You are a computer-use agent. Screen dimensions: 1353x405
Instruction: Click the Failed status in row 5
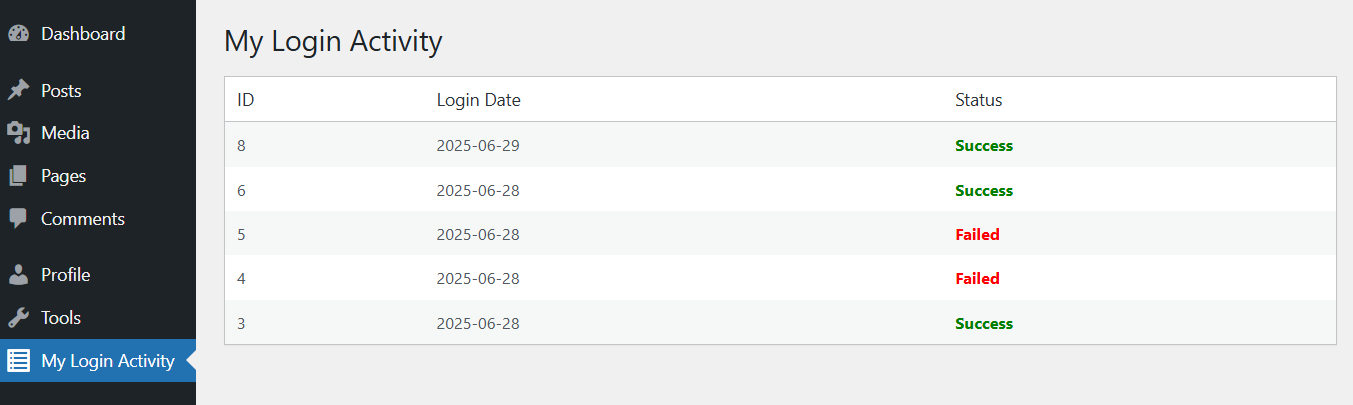978,235
